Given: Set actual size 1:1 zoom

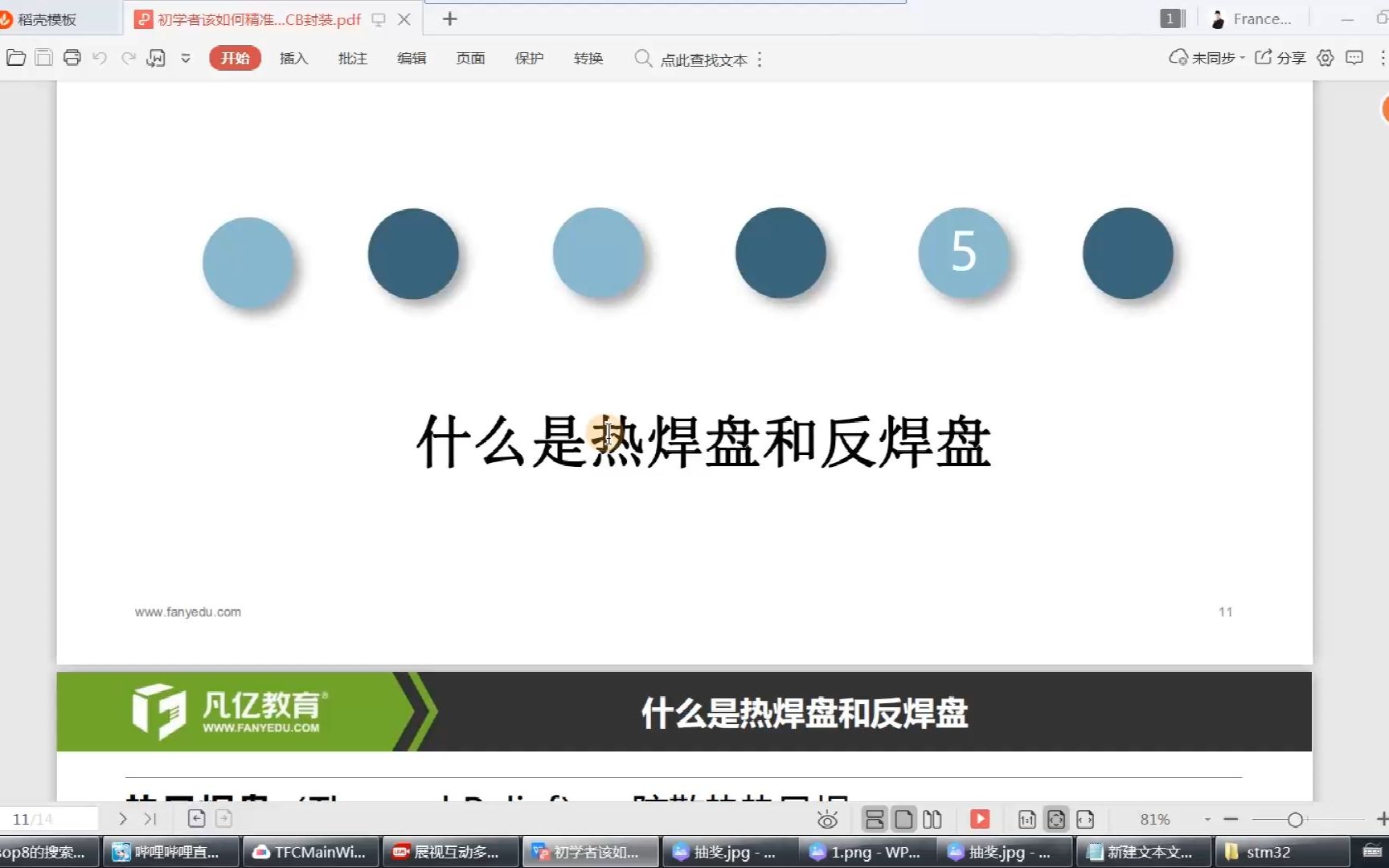Looking at the screenshot, I should [x=1027, y=820].
